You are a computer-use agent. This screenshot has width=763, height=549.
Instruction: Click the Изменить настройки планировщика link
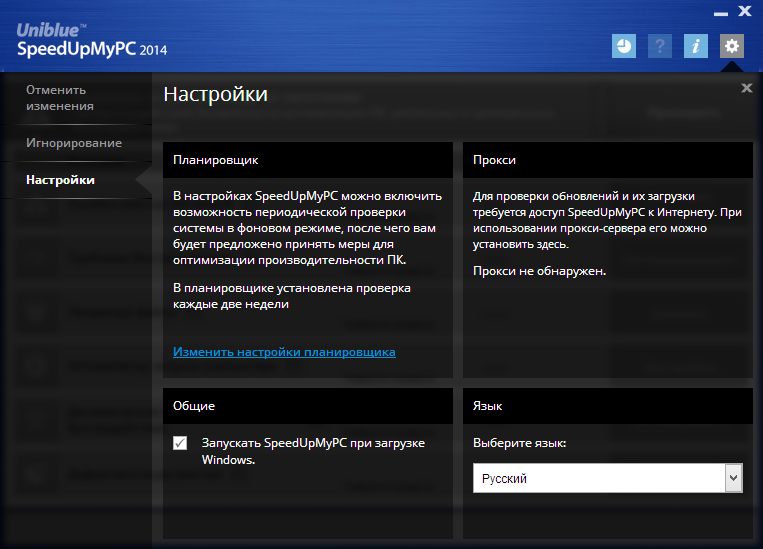pyautogui.click(x=284, y=351)
